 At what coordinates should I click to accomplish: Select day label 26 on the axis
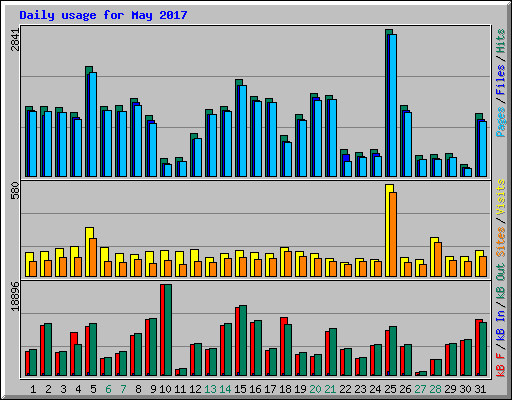click(405, 389)
